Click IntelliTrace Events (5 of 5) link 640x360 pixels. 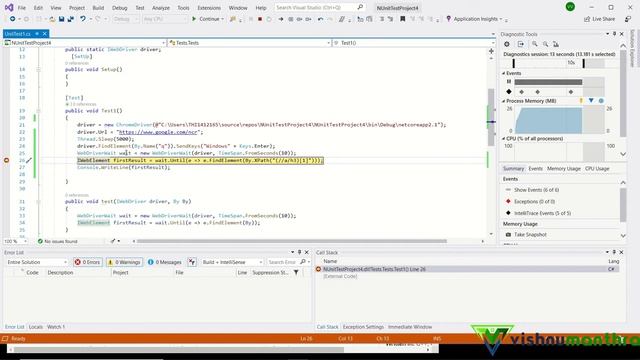[542, 213]
